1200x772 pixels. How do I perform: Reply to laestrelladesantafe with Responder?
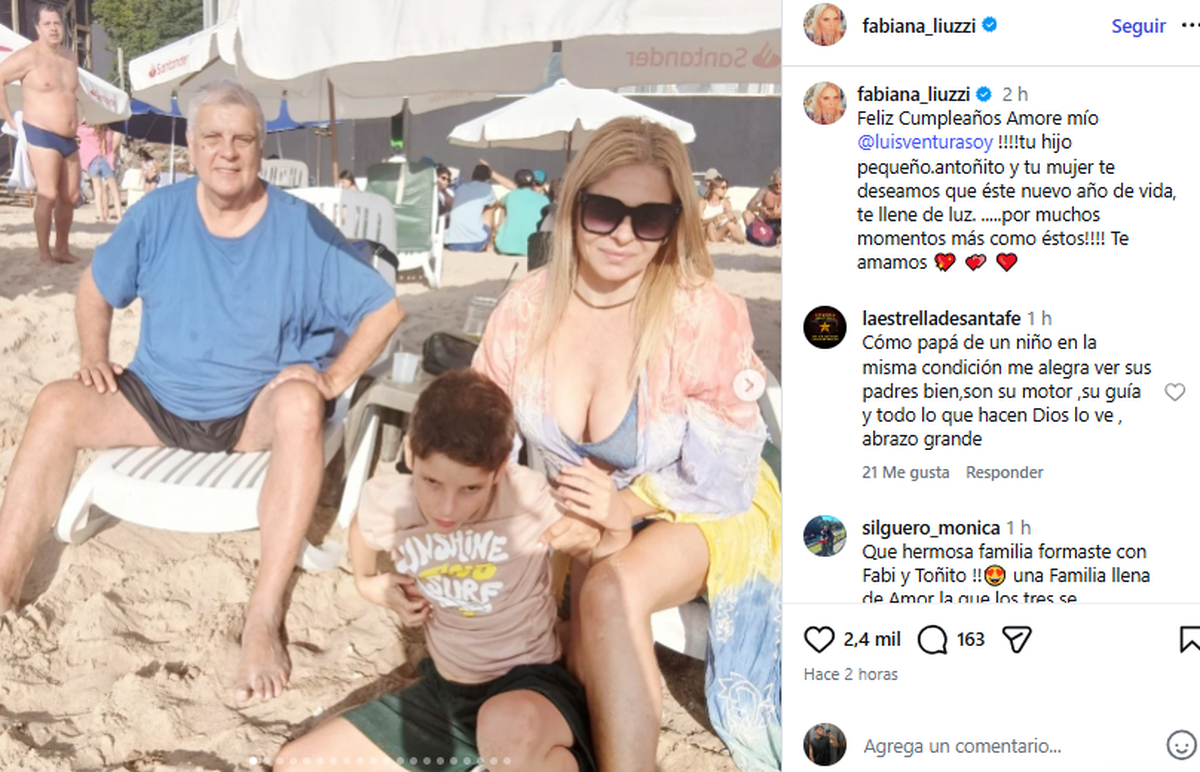1004,472
